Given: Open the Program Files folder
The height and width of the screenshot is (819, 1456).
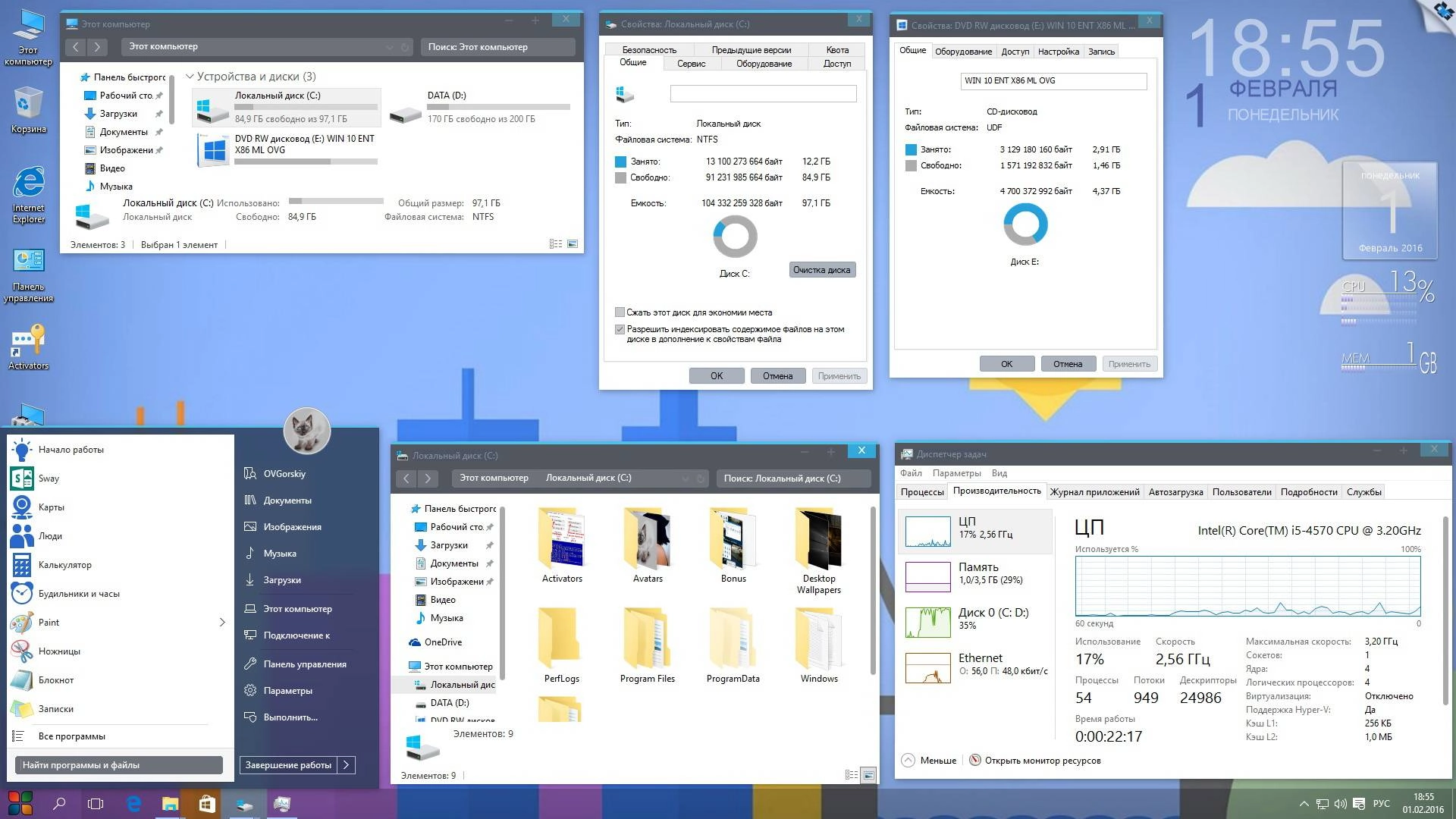Looking at the screenshot, I should (x=648, y=645).
